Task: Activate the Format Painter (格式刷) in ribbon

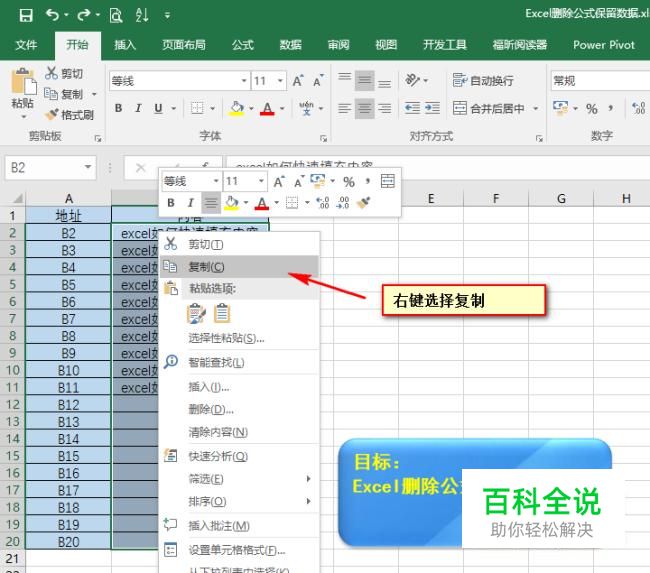Action: point(69,114)
